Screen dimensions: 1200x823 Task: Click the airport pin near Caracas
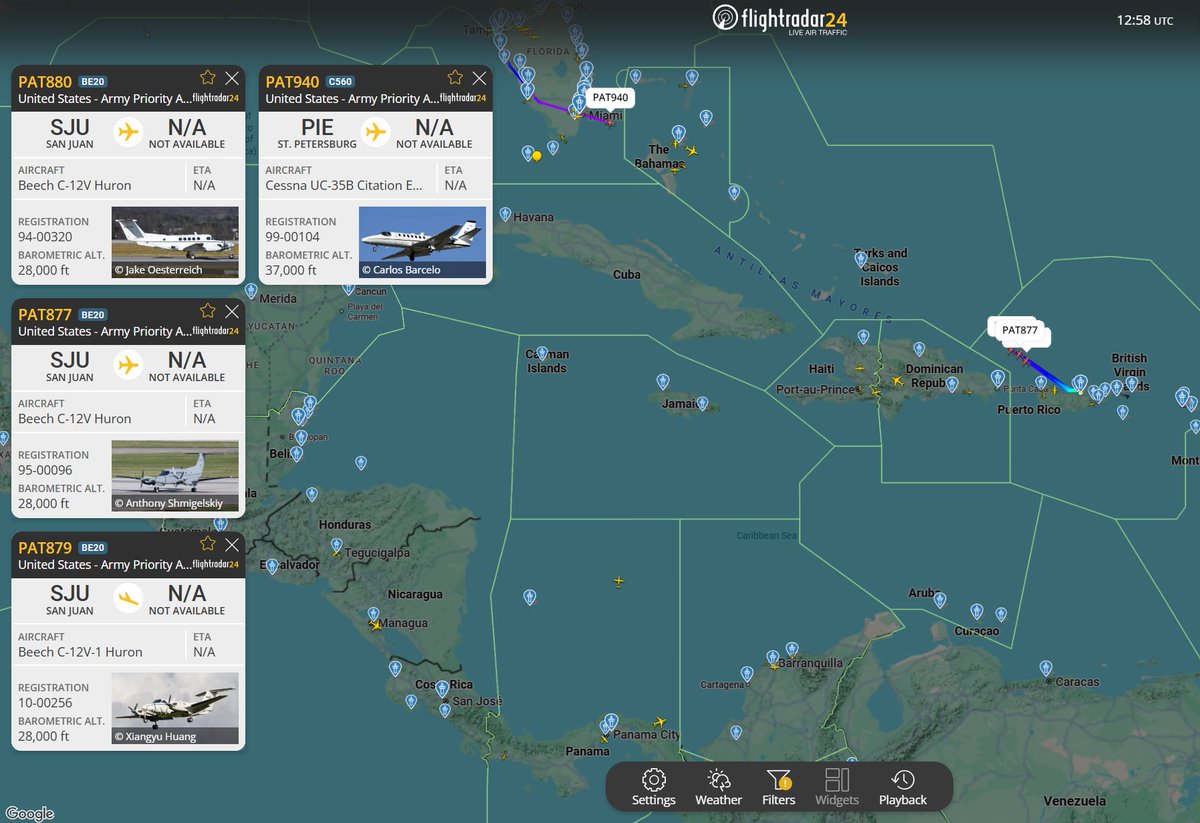point(1046,667)
